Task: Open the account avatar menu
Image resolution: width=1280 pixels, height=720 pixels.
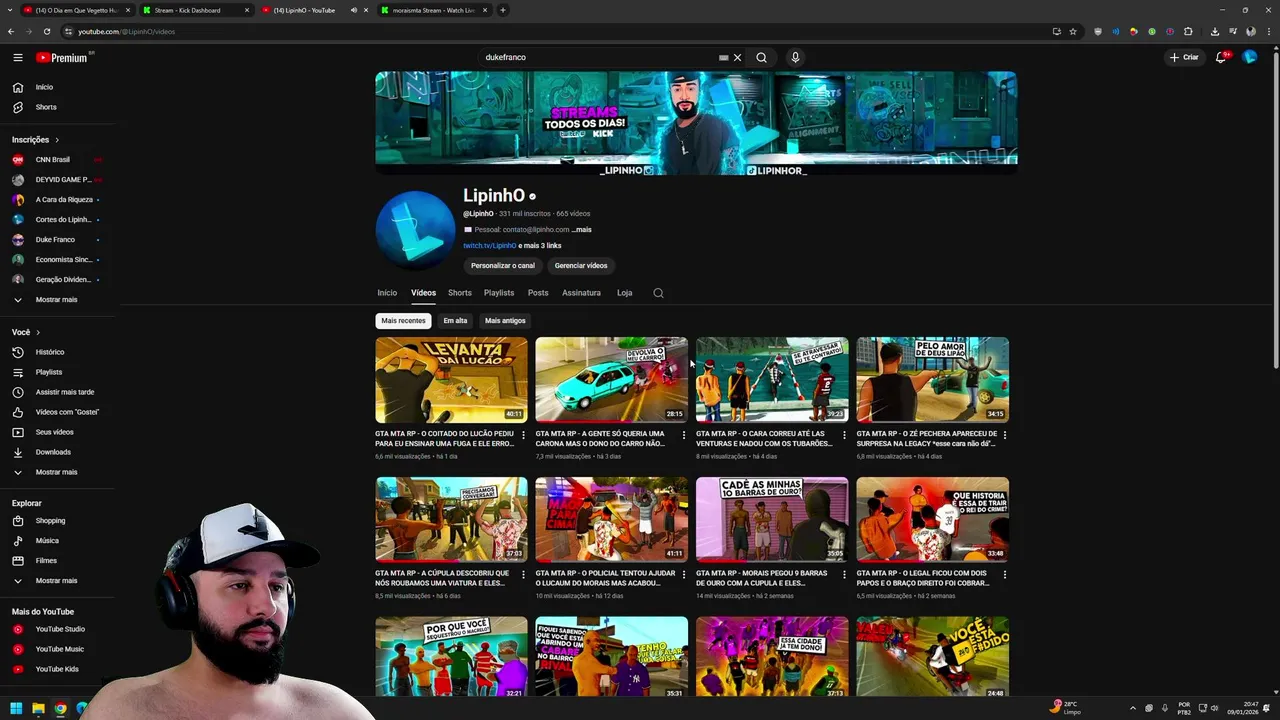Action: tap(1249, 57)
